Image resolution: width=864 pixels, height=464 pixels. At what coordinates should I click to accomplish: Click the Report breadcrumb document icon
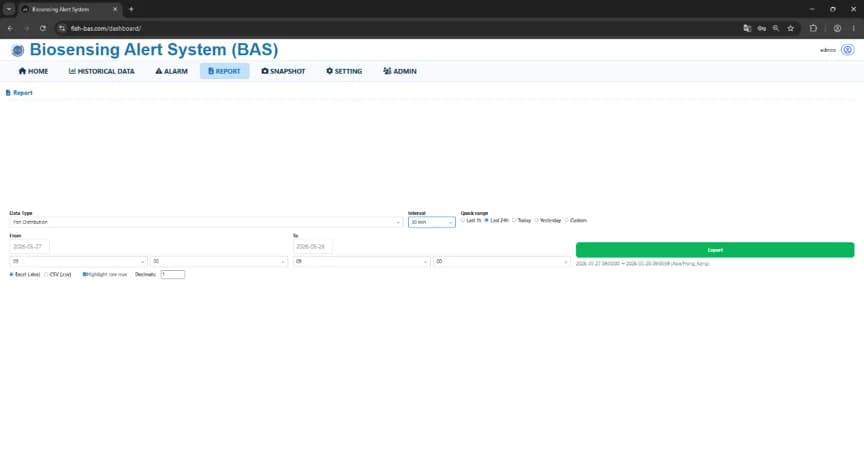8,93
